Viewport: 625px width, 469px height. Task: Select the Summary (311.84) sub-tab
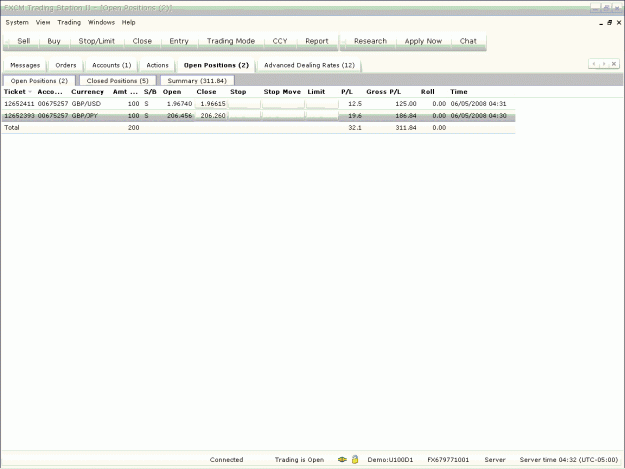click(x=197, y=80)
